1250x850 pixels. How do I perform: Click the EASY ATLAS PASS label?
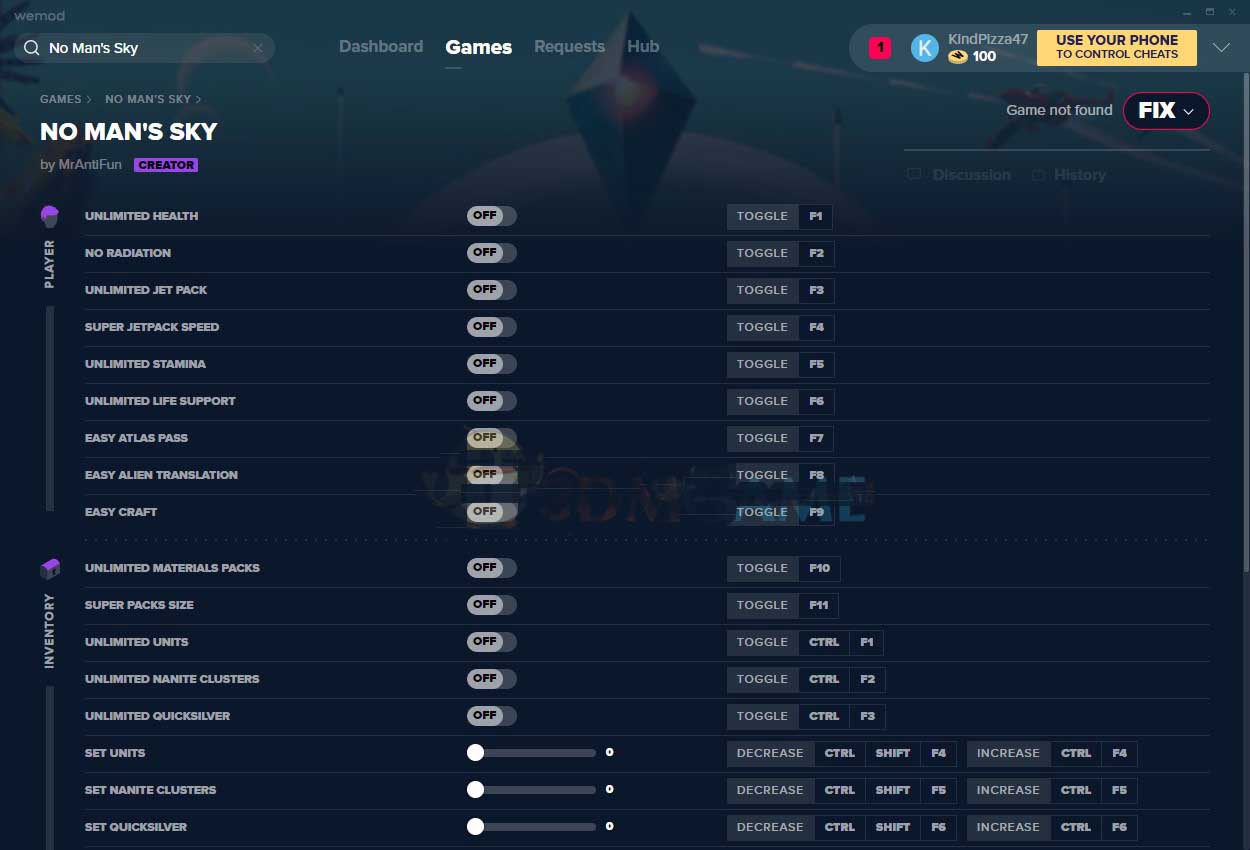point(136,438)
